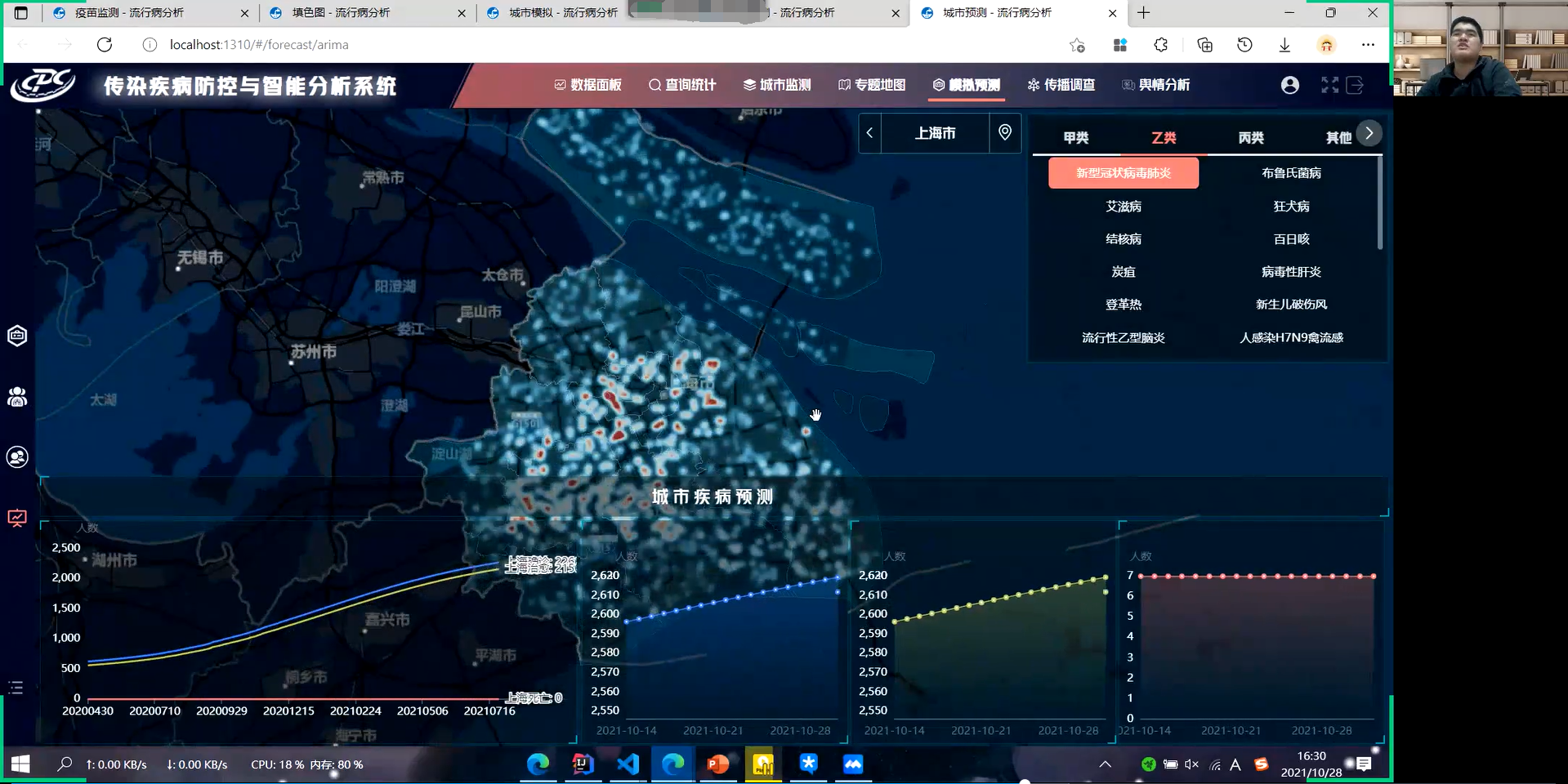The image size is (1568, 784).
Task: Select the red forecast chart sidebar icon
Action: click(x=17, y=518)
